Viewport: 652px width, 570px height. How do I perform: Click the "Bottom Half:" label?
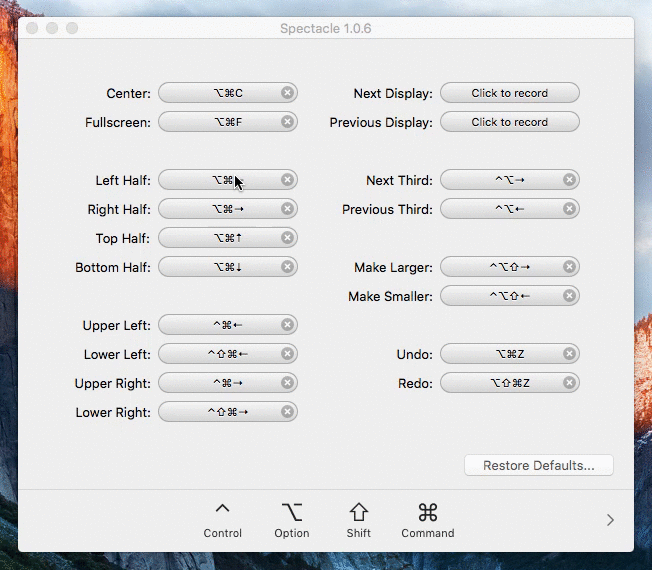point(113,267)
